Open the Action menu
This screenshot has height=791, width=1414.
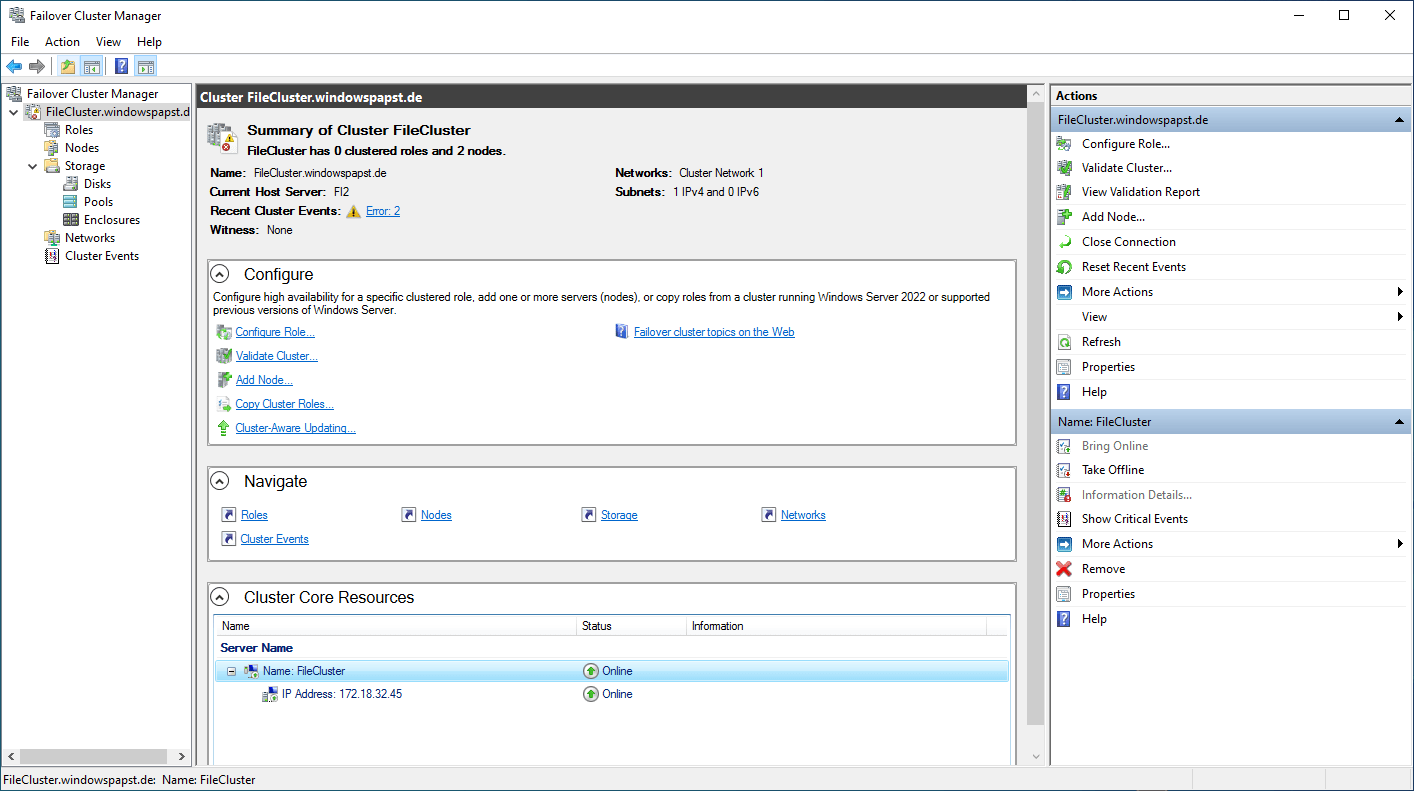point(62,42)
